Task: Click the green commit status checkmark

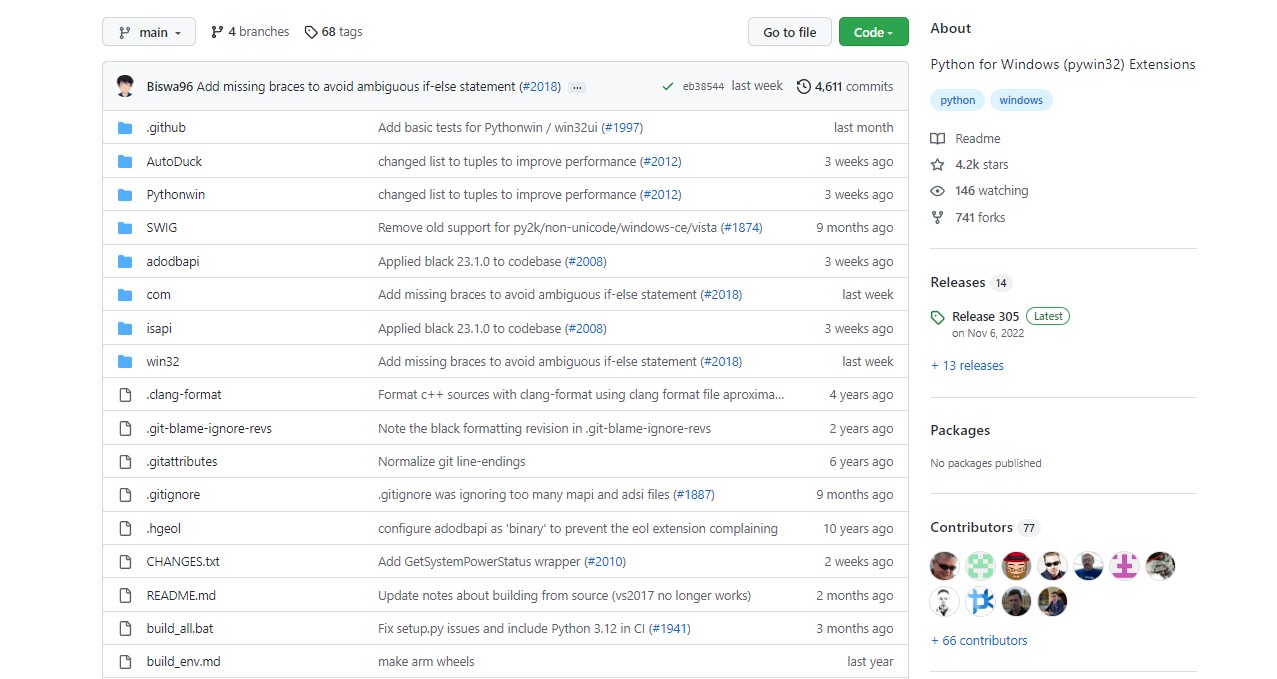Action: (667, 87)
